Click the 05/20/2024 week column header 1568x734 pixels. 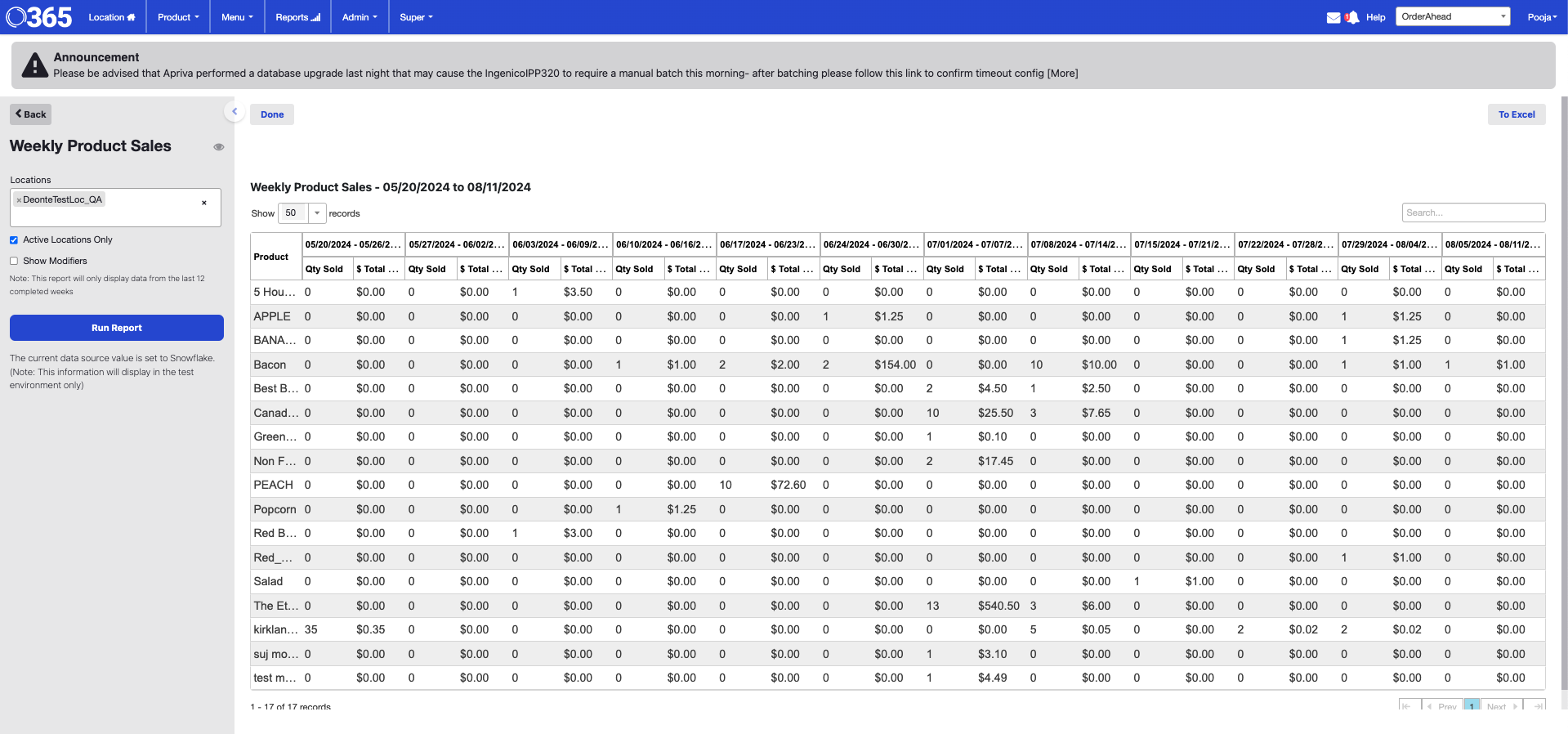pos(353,244)
